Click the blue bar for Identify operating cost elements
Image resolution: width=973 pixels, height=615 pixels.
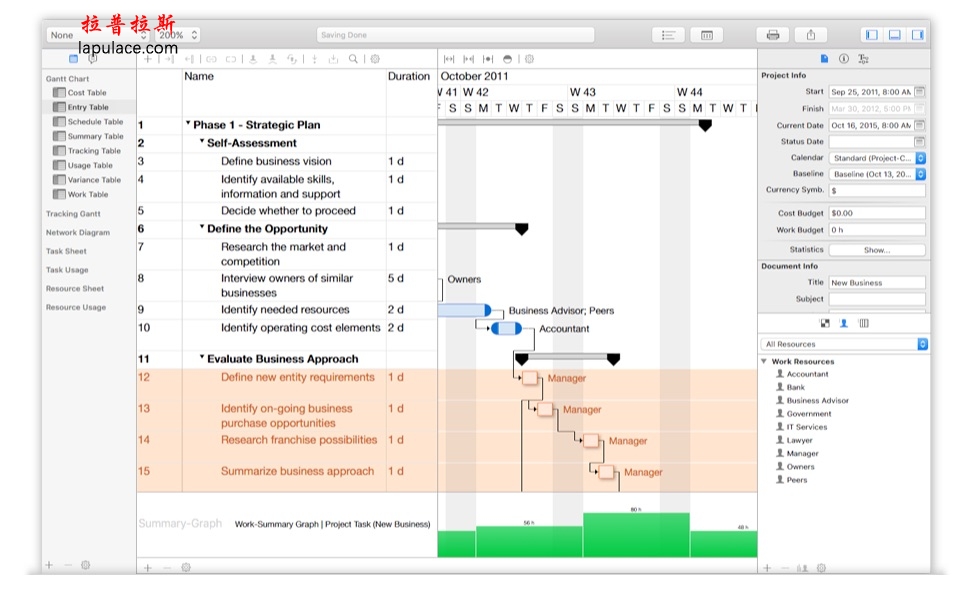point(506,328)
